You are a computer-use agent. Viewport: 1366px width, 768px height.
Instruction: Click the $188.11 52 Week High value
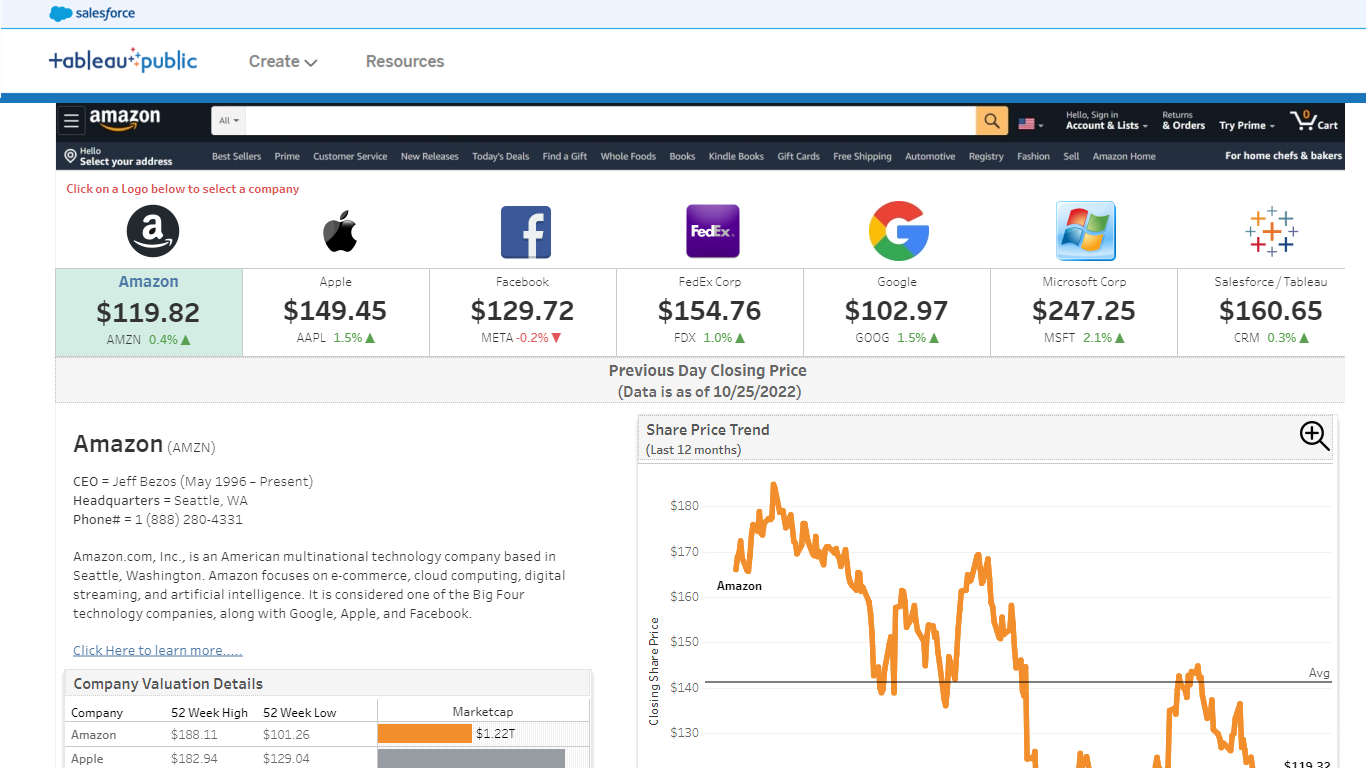tap(193, 735)
